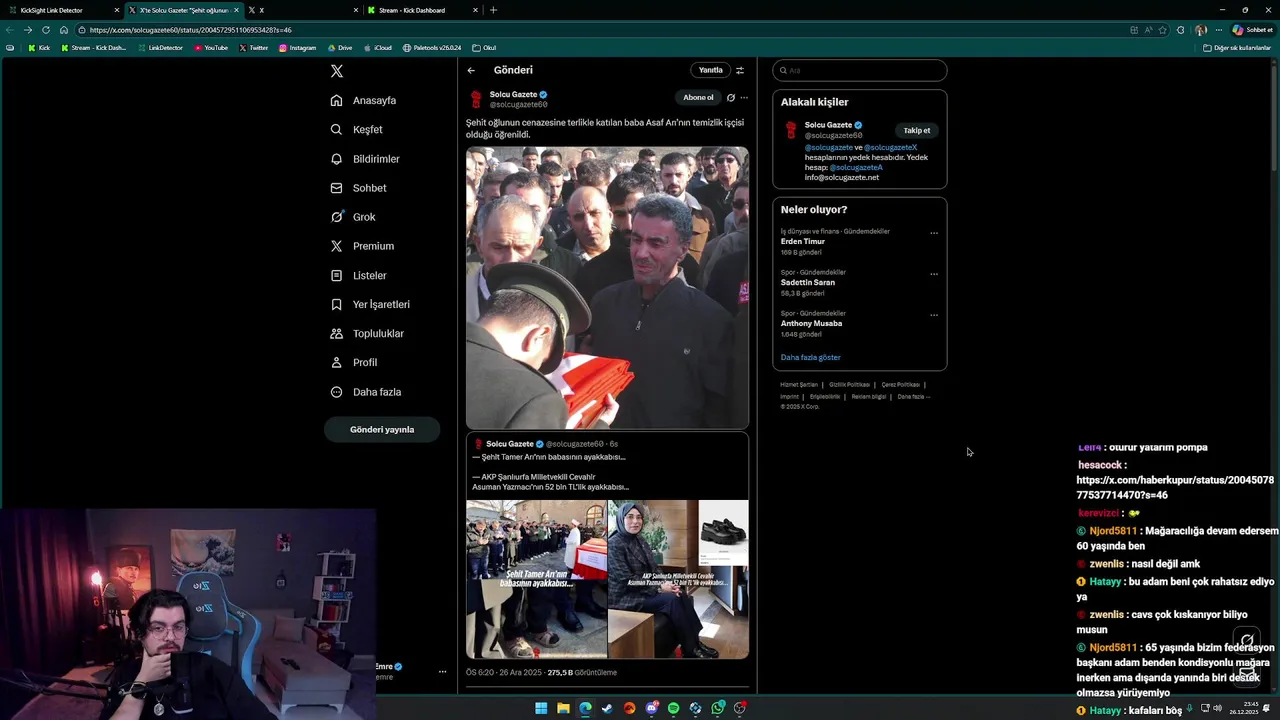
Task: Click the Sohbet et Copilot button
Action: [1253, 30]
